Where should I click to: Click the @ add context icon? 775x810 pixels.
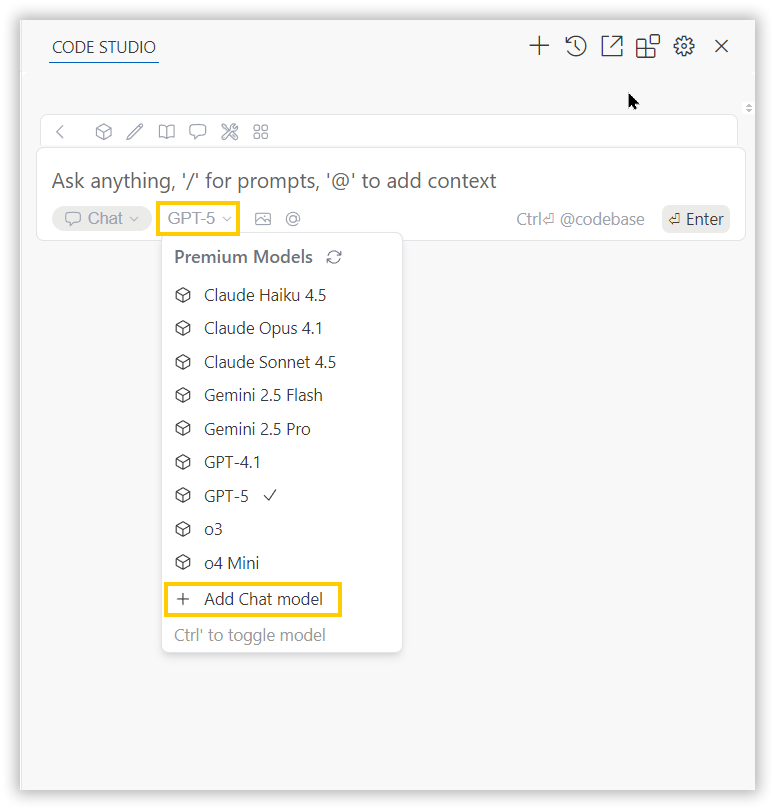(x=293, y=219)
